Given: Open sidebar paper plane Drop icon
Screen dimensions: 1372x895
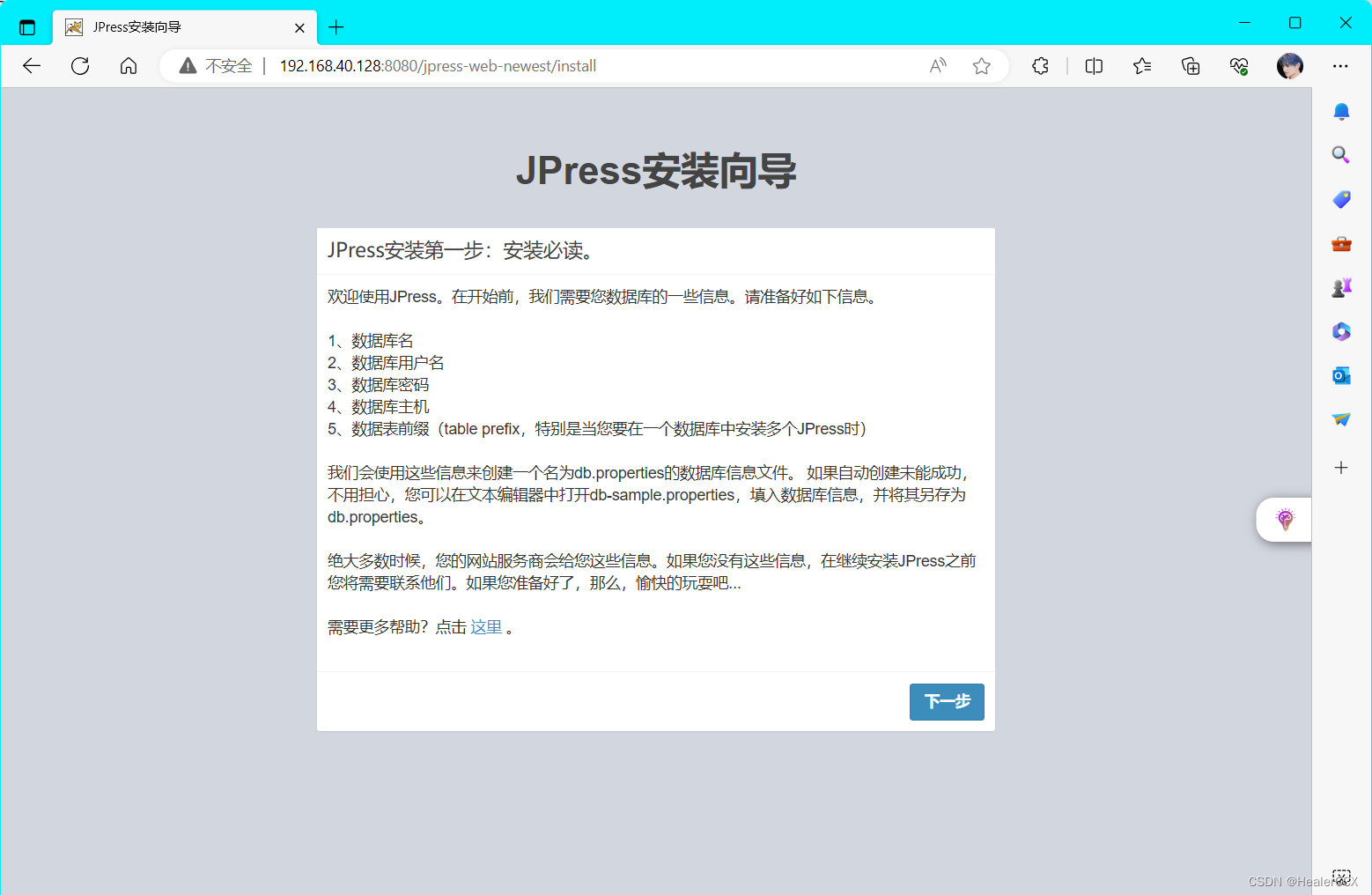Looking at the screenshot, I should coord(1341,419).
